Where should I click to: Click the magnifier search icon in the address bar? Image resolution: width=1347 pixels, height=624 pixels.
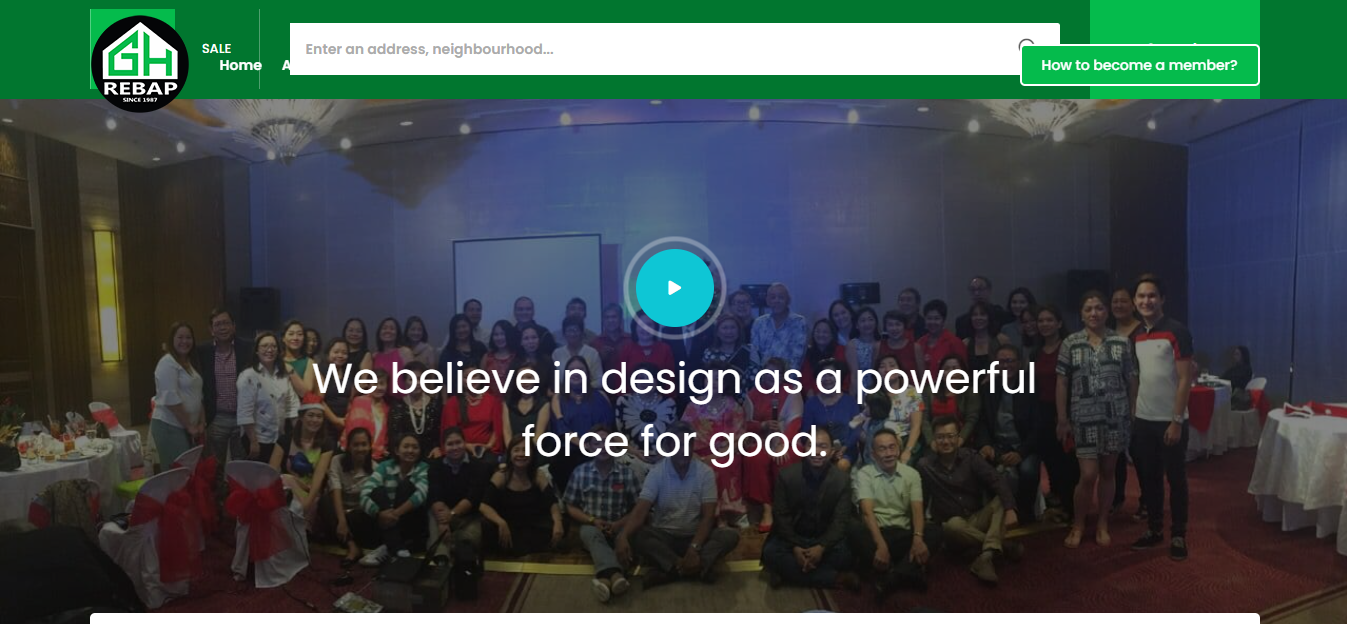coord(1026,43)
